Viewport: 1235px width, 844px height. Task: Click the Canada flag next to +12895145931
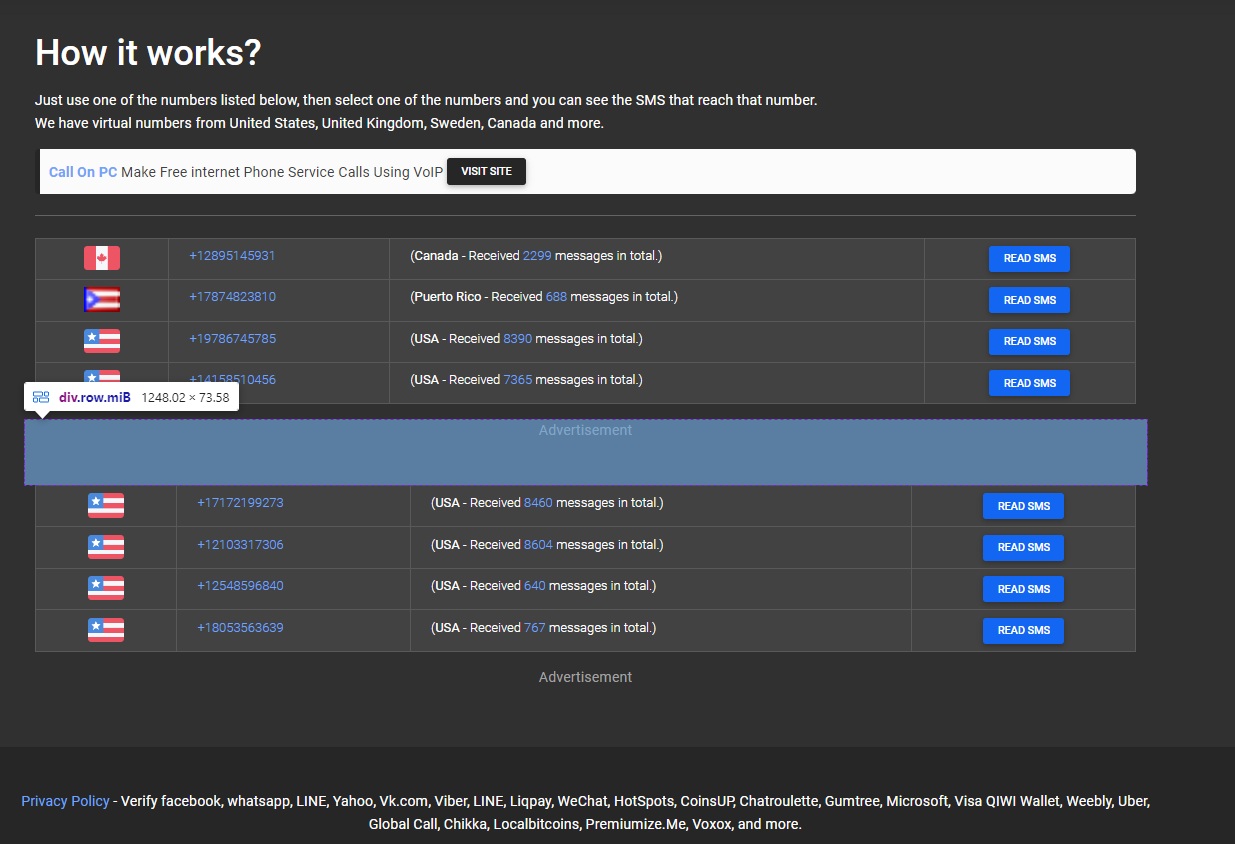(102, 257)
